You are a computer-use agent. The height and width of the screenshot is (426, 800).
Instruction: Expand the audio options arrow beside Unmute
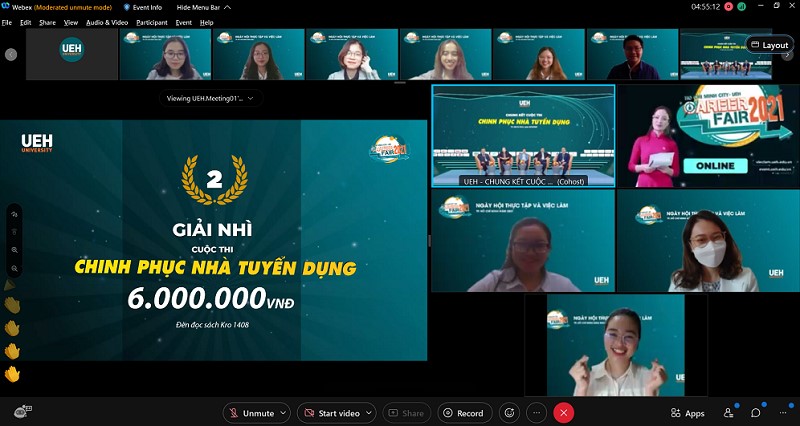pyautogui.click(x=284, y=413)
